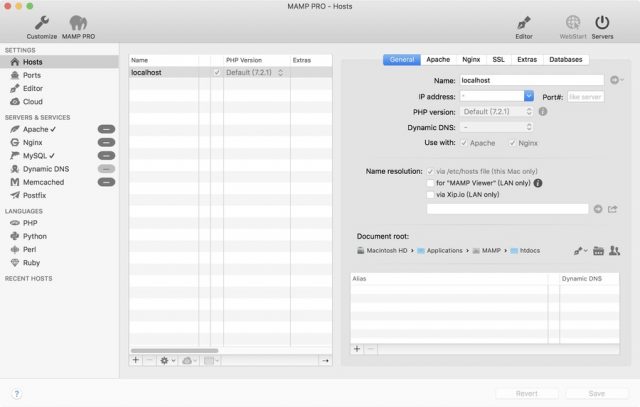Enable via Xip.io LAN only
The height and width of the screenshot is (407, 640).
coord(430,195)
